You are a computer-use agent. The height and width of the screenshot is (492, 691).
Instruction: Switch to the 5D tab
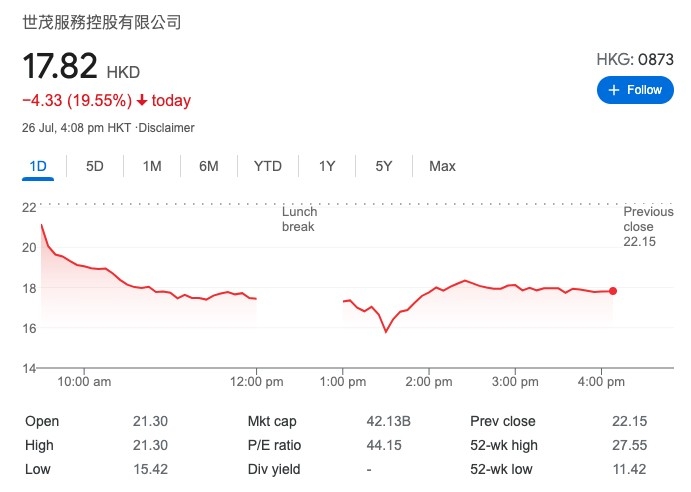pyautogui.click(x=95, y=166)
